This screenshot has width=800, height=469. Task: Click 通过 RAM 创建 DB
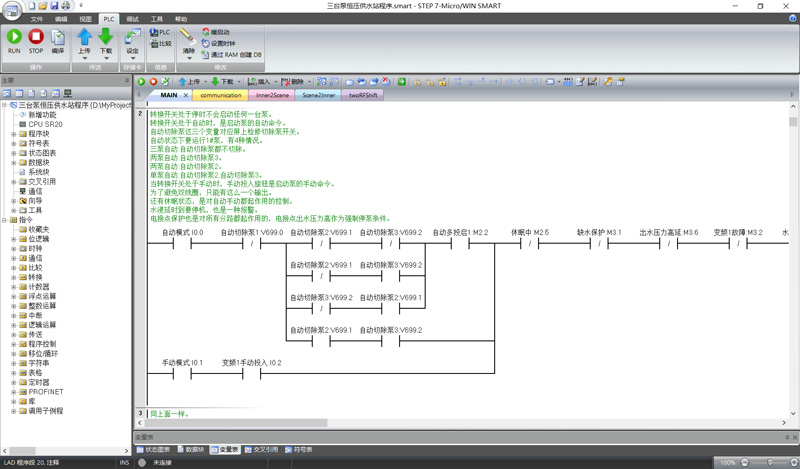(x=231, y=55)
